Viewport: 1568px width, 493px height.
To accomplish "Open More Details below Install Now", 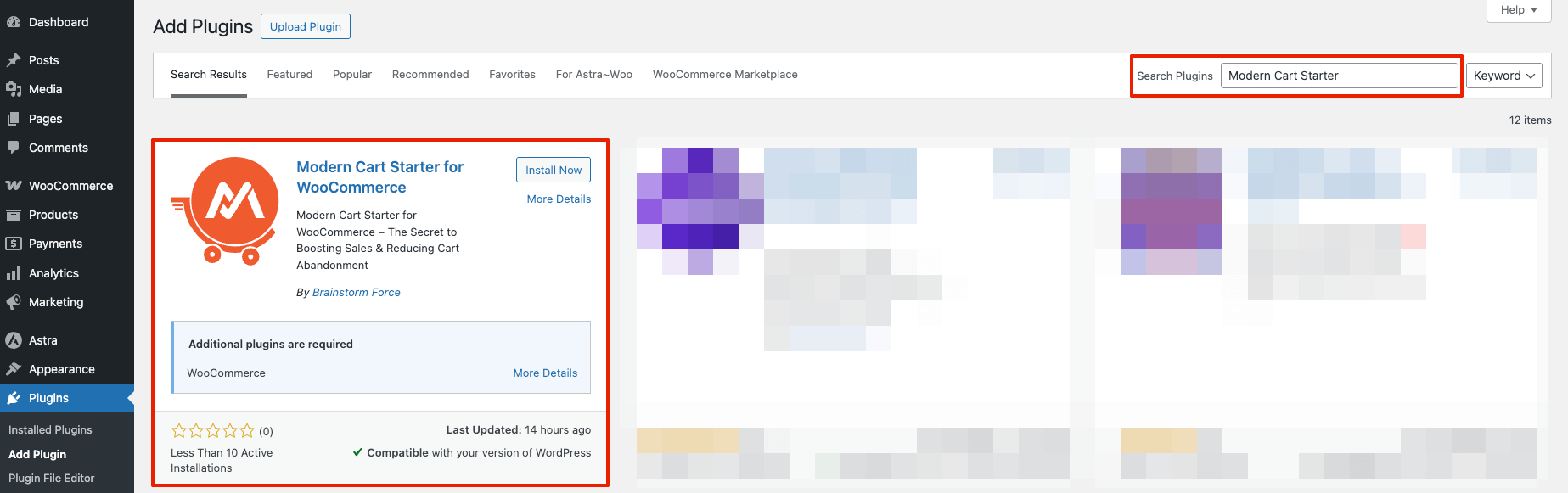I will [x=559, y=199].
